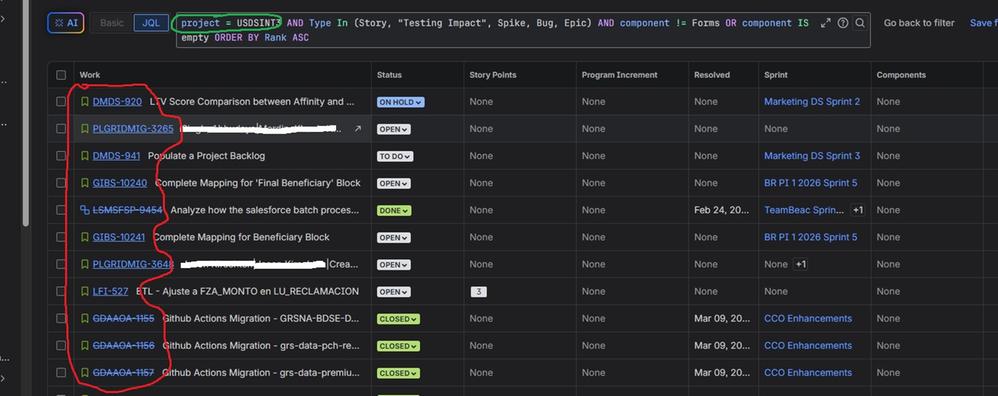The height and width of the screenshot is (396, 998).
Task: Click story icon next to GIBS-10240
Action: tap(85, 183)
